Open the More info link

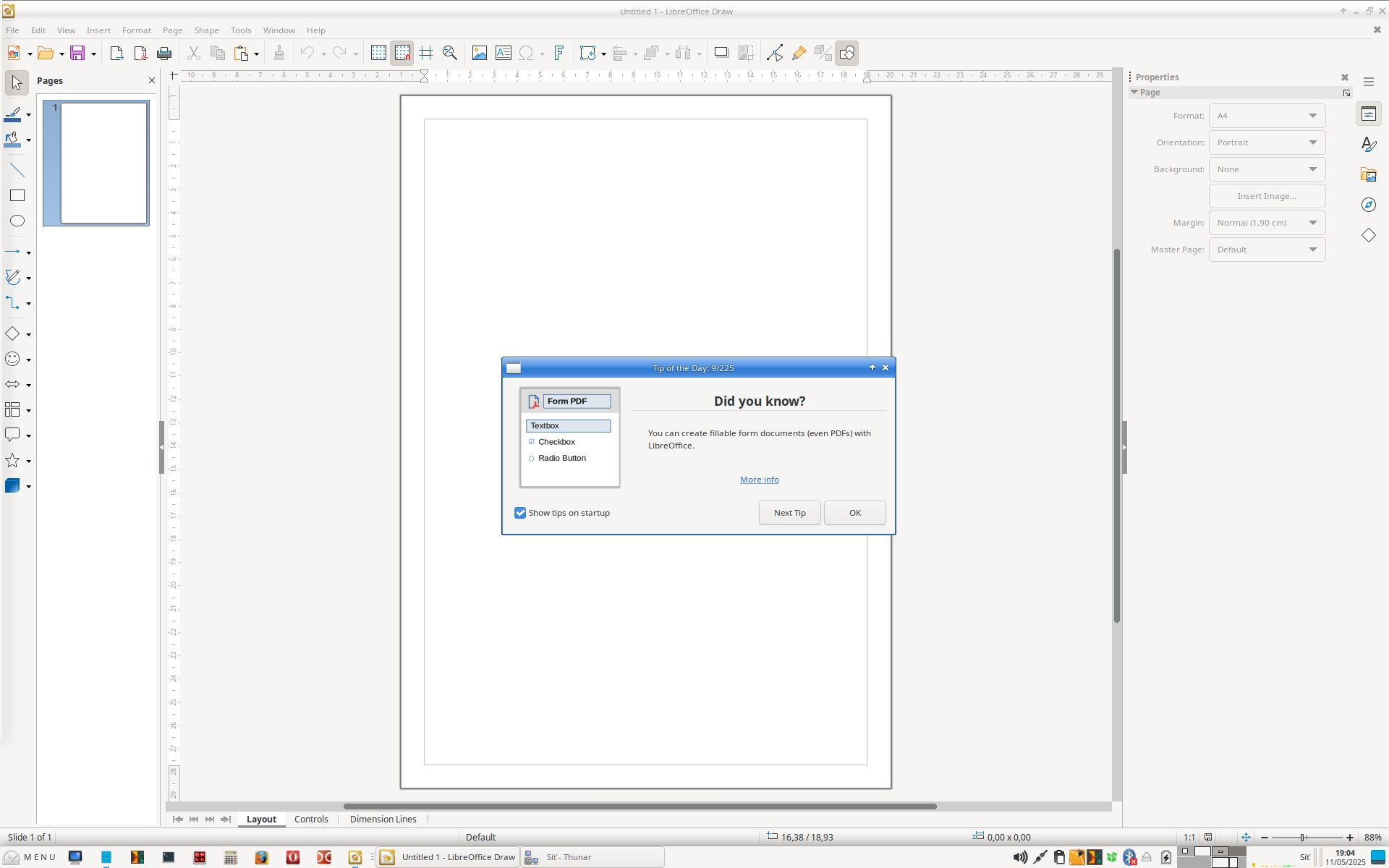(x=760, y=480)
